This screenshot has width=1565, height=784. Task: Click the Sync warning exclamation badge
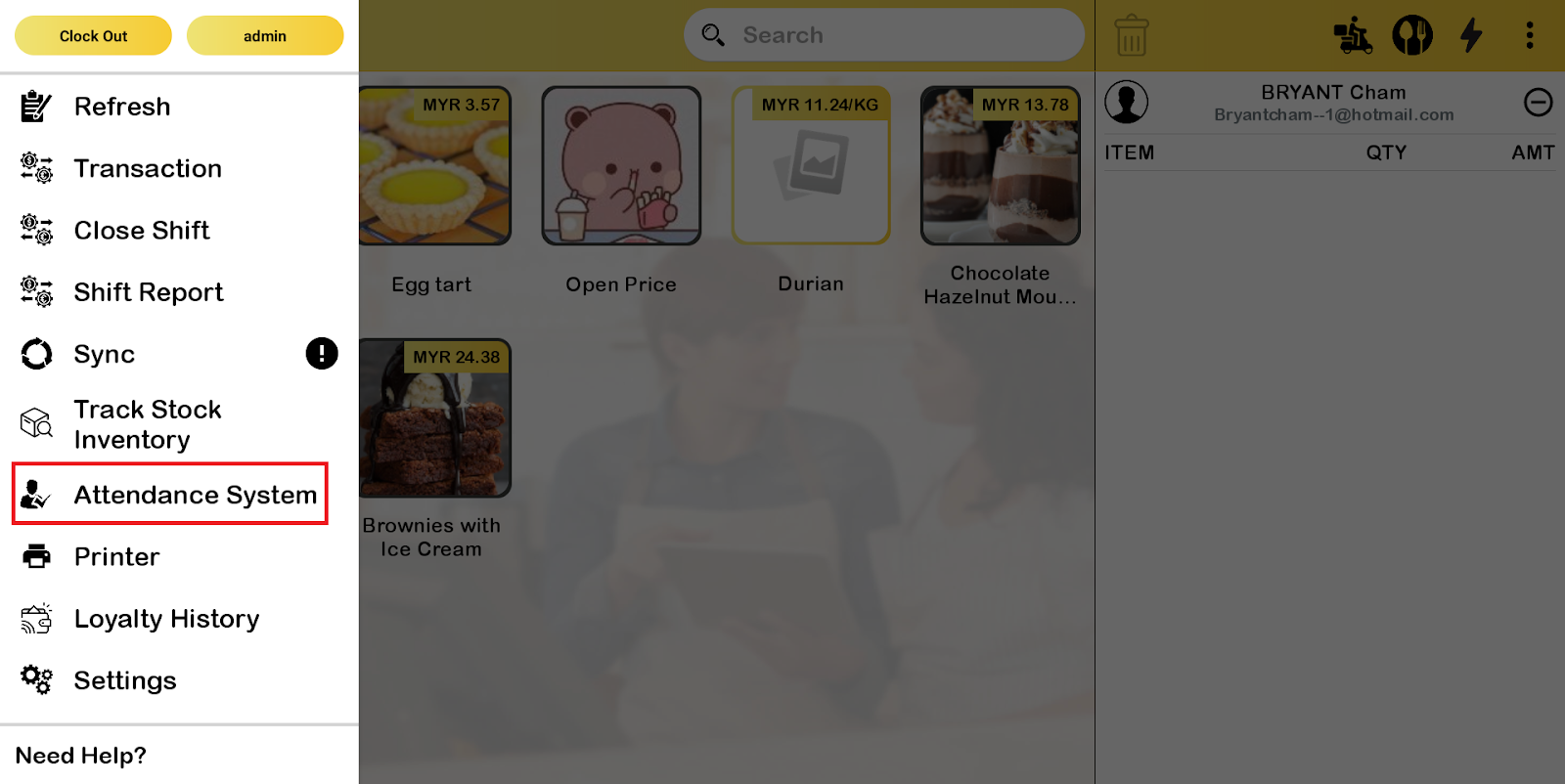coord(322,353)
